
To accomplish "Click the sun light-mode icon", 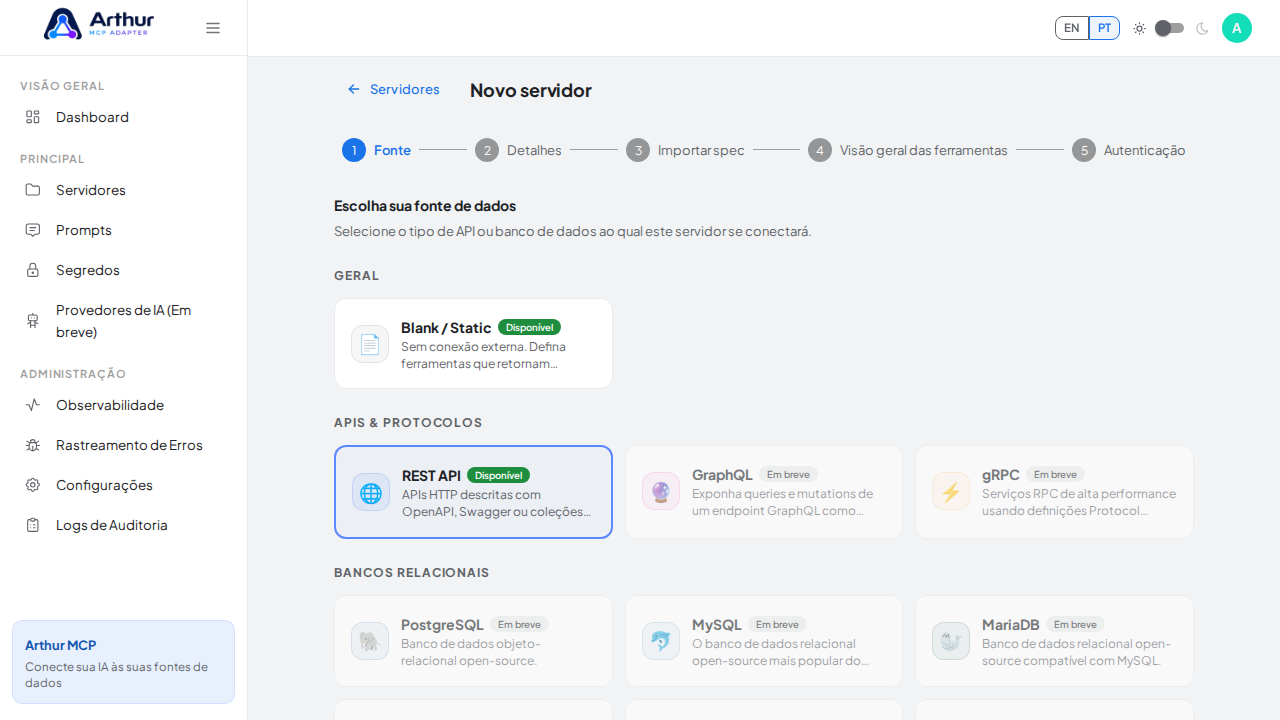I will pyautogui.click(x=1139, y=28).
